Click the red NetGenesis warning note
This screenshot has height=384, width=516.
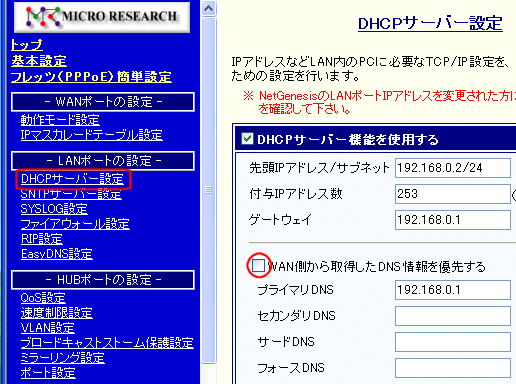click(x=379, y=102)
